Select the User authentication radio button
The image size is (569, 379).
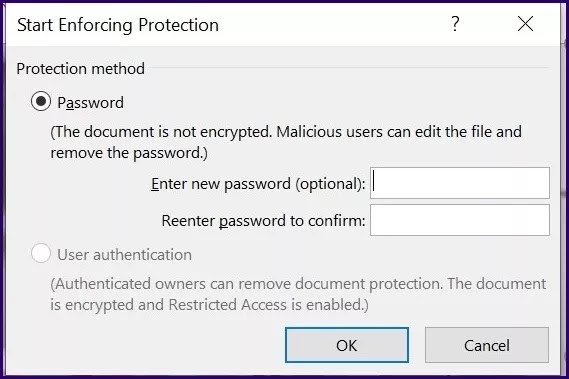click(x=41, y=253)
